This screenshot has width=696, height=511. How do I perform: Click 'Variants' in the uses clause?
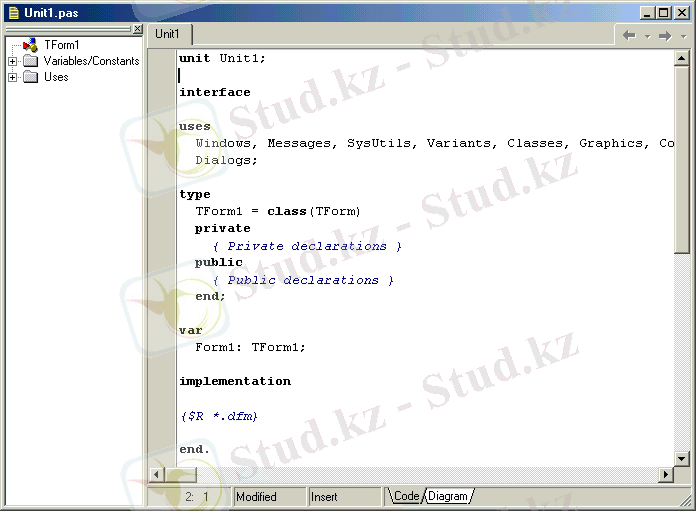pyautogui.click(x=459, y=143)
